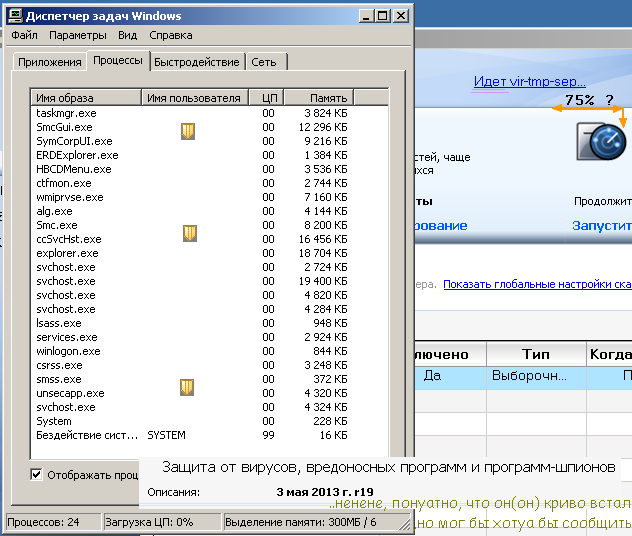Image resolution: width=632 pixels, height=536 pixels.
Task: Click the shield icon beside SmcGui.exe
Action: click(x=188, y=131)
